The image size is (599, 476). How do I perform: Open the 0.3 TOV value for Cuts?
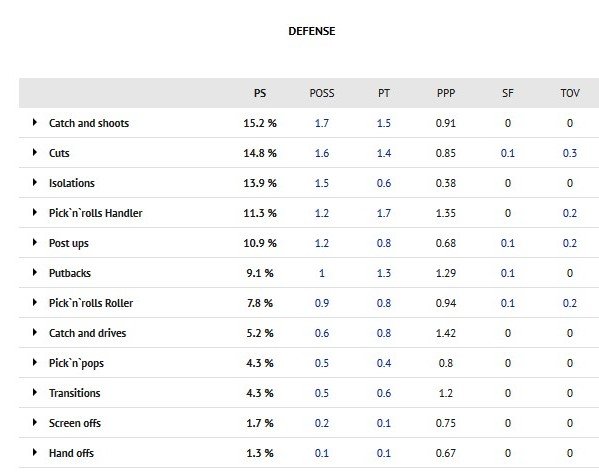click(x=570, y=153)
